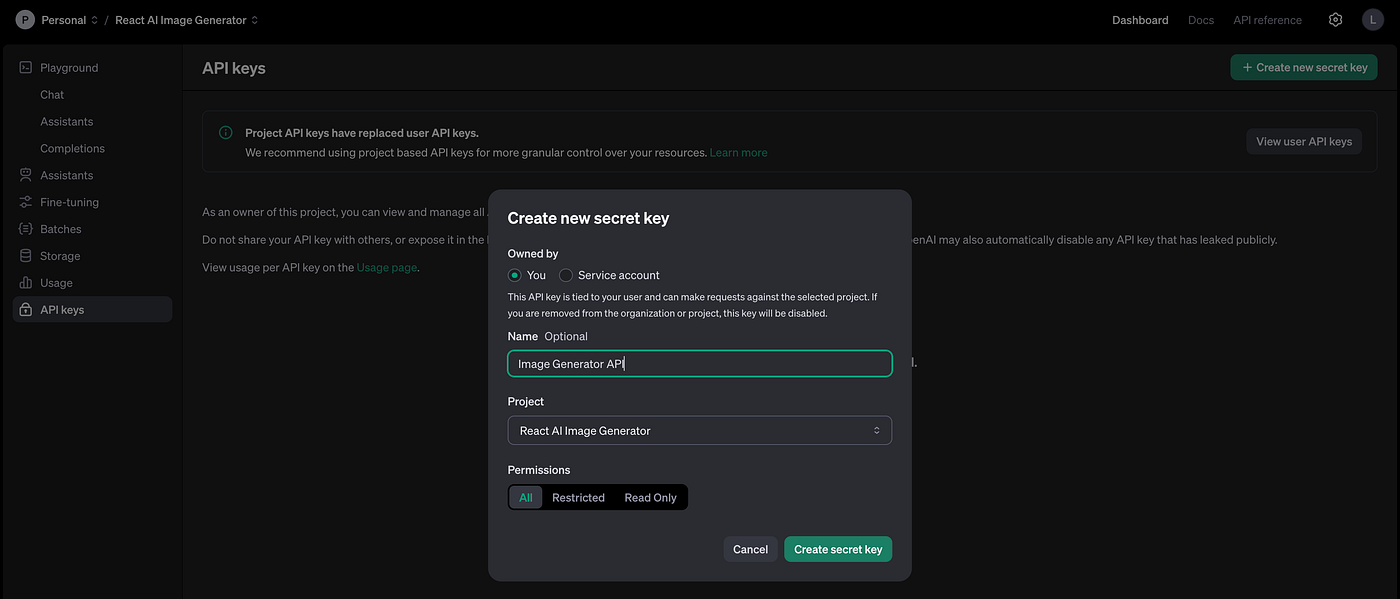The width and height of the screenshot is (1400, 599).
Task: Select the API keys sidebar icon
Action: tap(24, 309)
